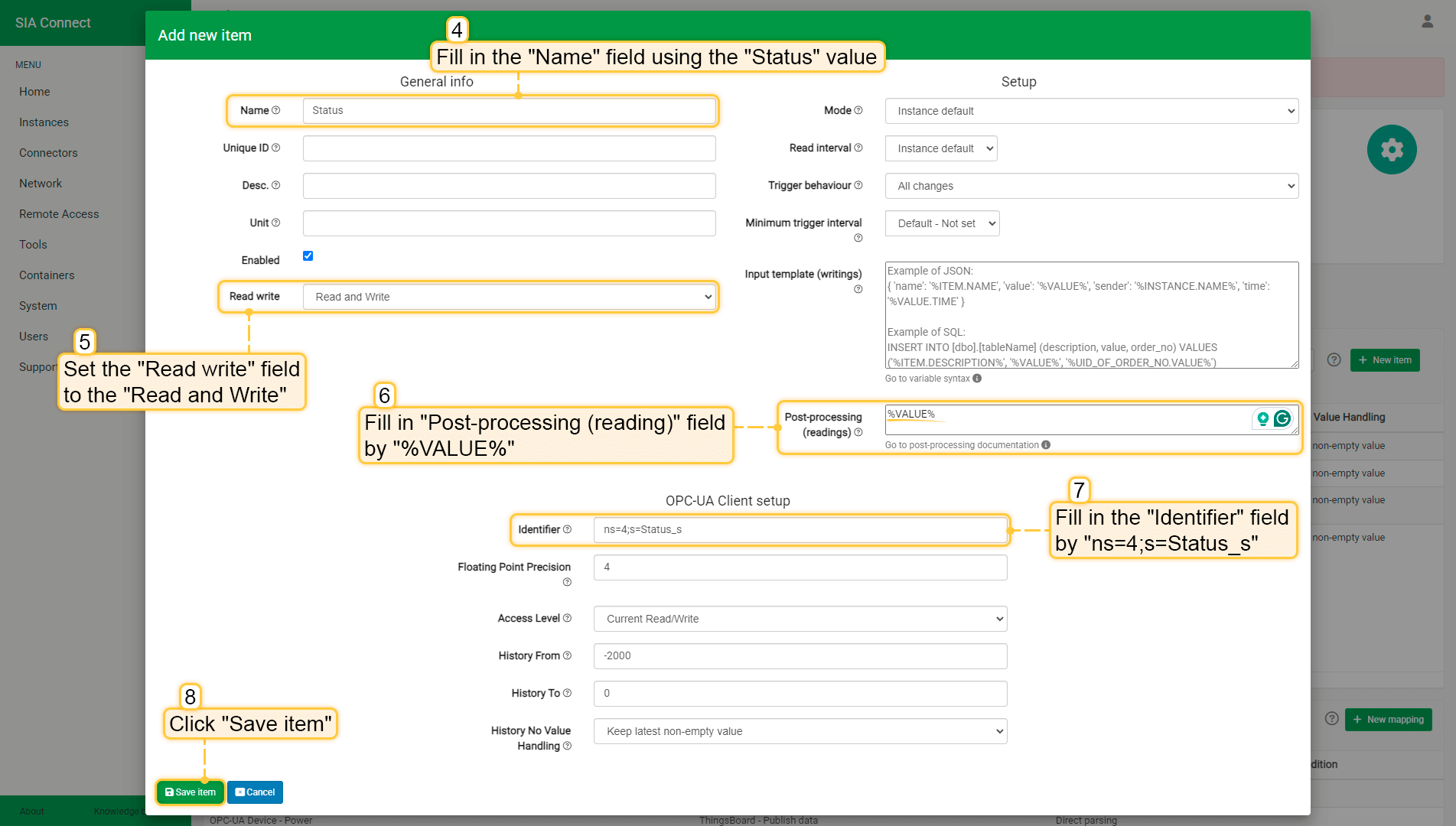Expand the Mode dropdown

click(1091, 112)
